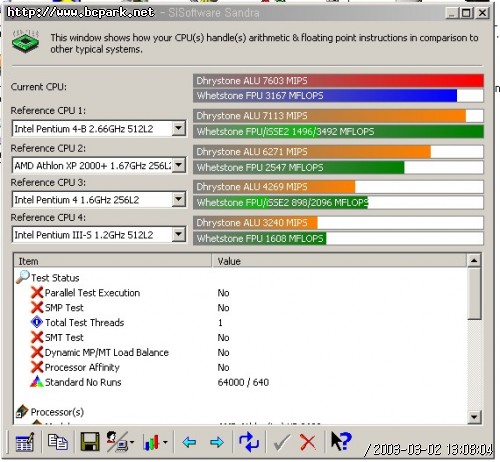This screenshot has width=500, height=462.
Task: Select the SMP Test row label
Action: coord(64,308)
